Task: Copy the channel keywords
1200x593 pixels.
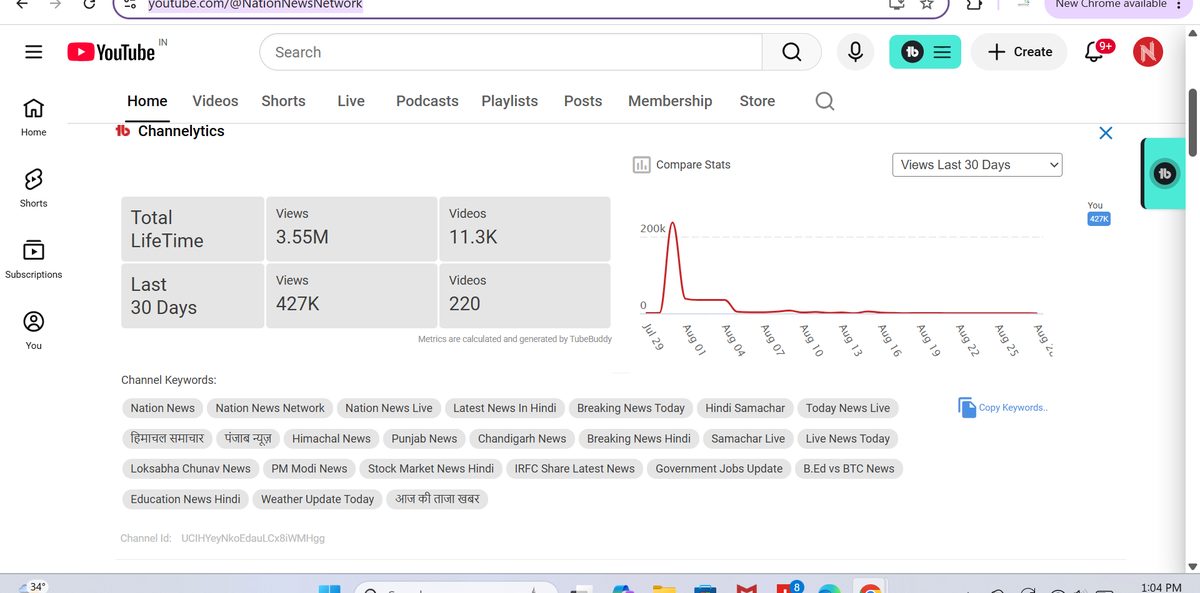Action: point(1002,407)
